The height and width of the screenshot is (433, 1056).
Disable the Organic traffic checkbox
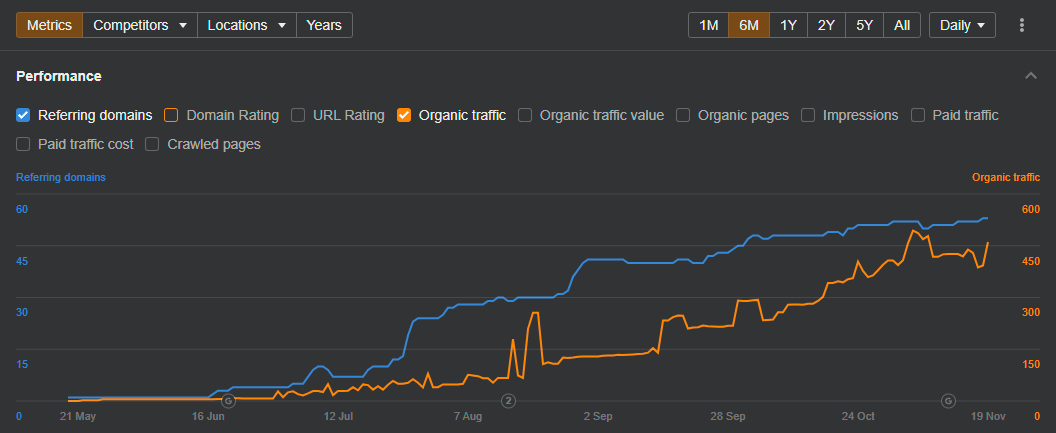click(404, 115)
